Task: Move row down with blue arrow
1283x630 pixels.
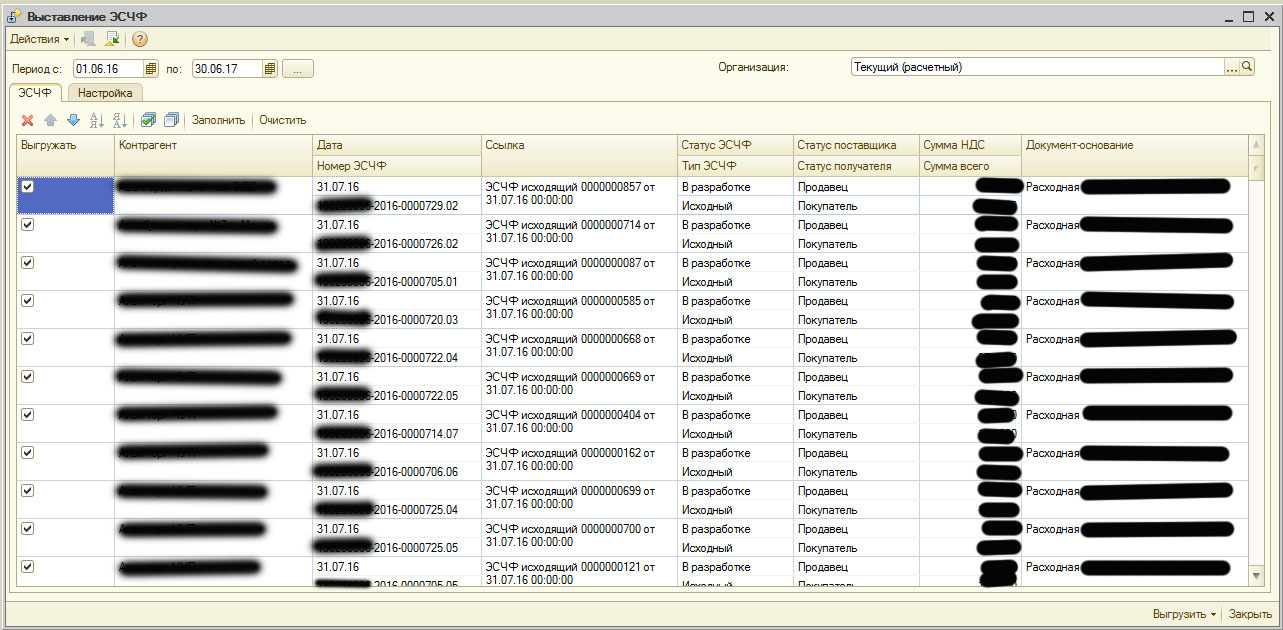Action: (x=73, y=120)
